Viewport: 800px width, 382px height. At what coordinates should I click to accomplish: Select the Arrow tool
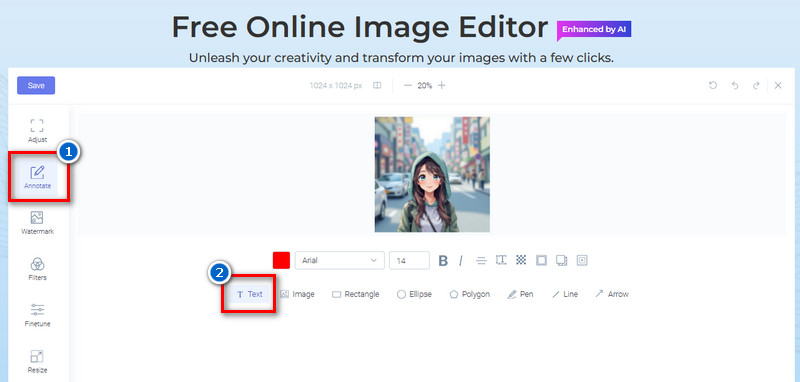612,294
